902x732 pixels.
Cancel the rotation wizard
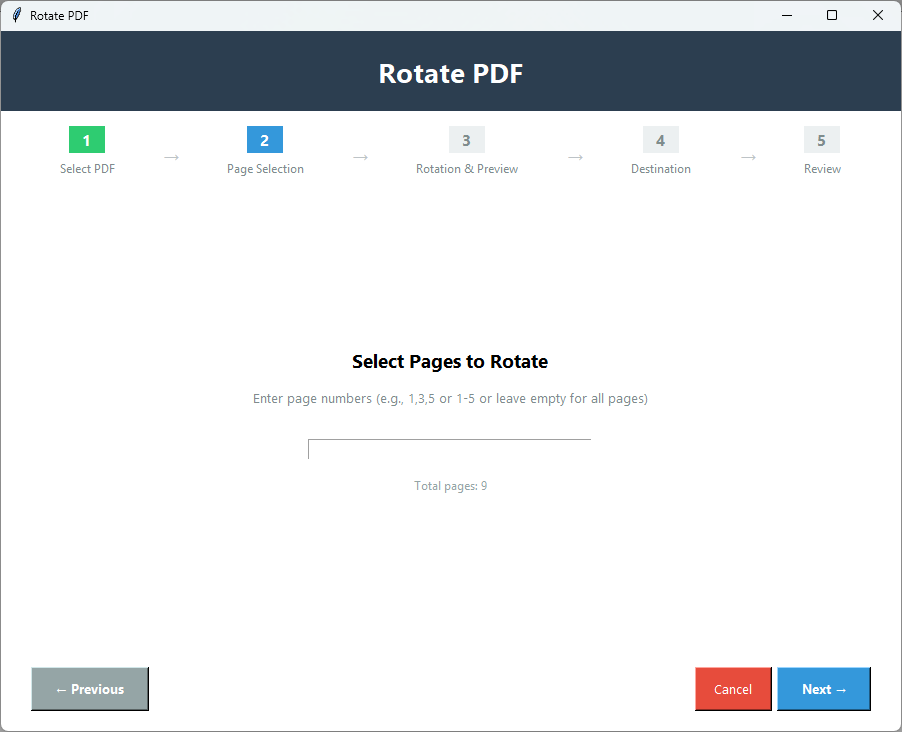[733, 689]
